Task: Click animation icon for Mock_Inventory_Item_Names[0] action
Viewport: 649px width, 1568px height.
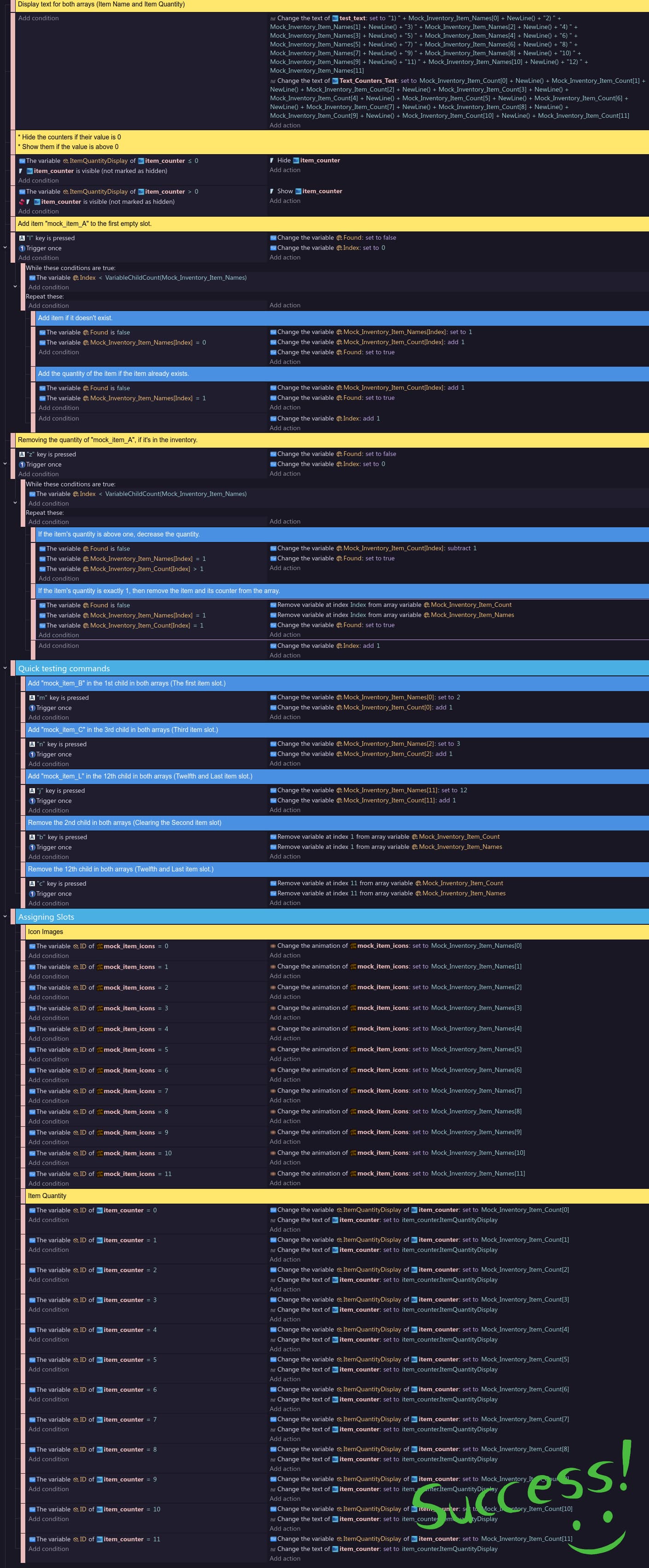Action: click(273, 946)
